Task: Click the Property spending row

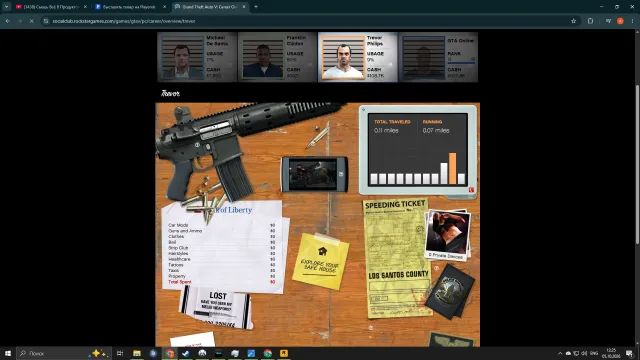Action: point(222,276)
